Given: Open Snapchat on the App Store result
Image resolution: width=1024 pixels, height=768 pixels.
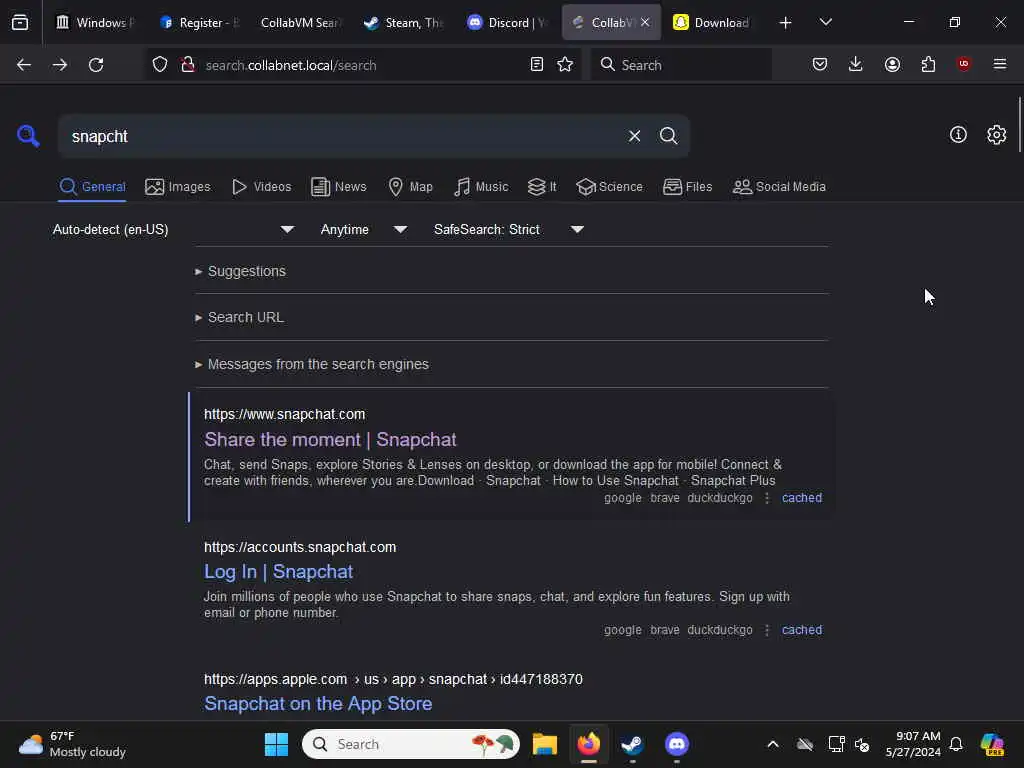Looking at the screenshot, I should (x=318, y=703).
